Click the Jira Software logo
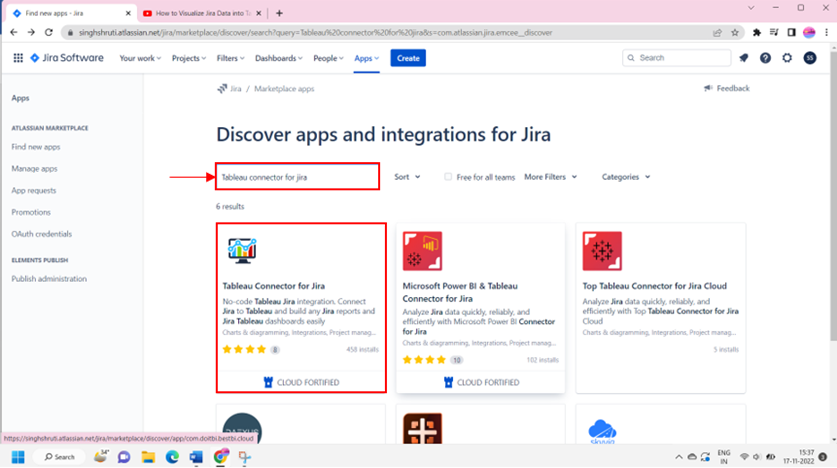 click(67, 58)
